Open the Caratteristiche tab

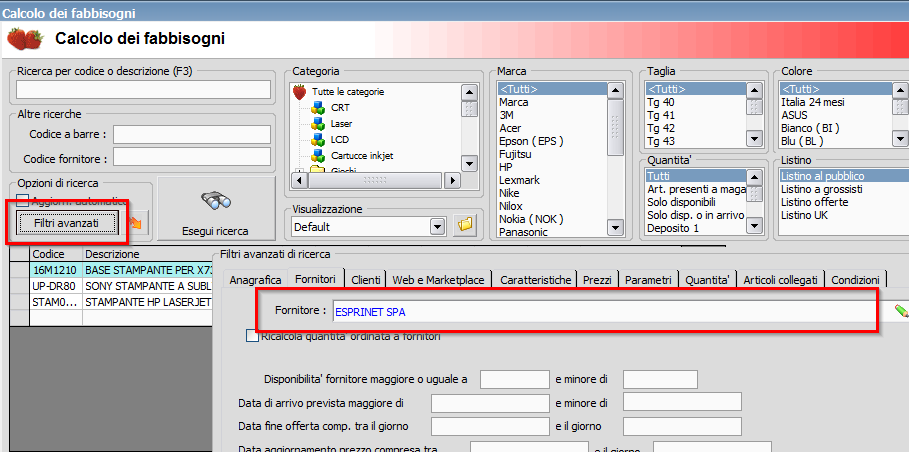536,280
